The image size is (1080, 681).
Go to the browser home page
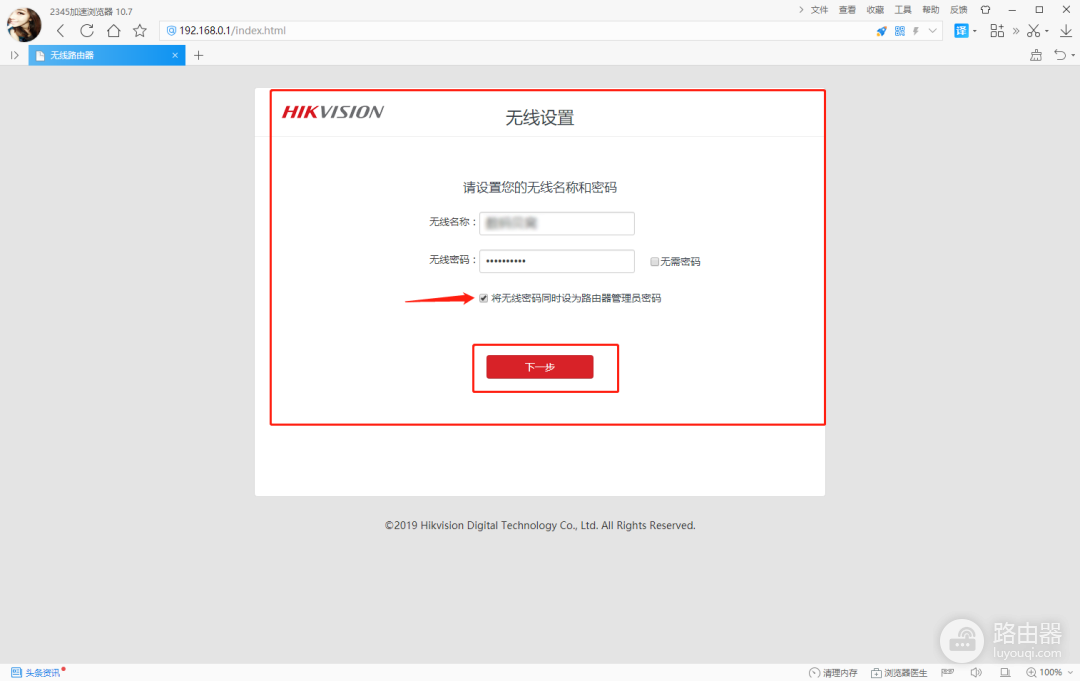coord(113,31)
